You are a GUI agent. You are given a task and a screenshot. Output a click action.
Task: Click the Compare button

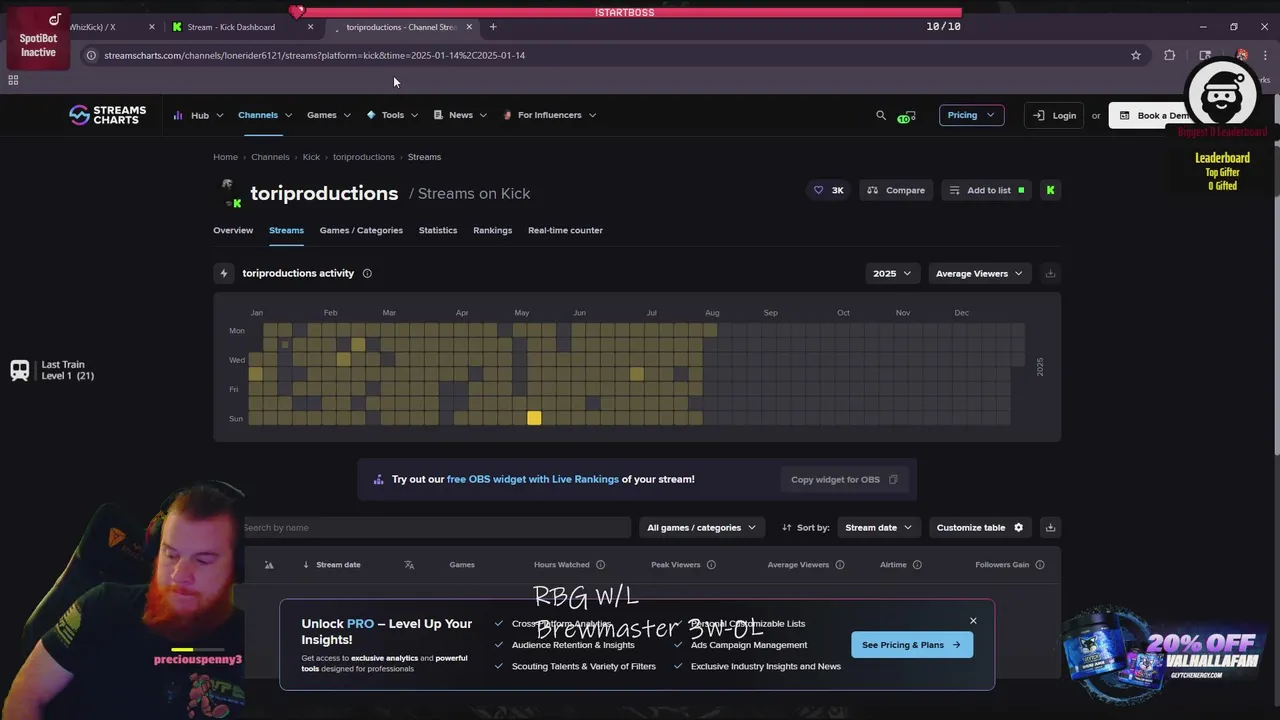pos(896,190)
